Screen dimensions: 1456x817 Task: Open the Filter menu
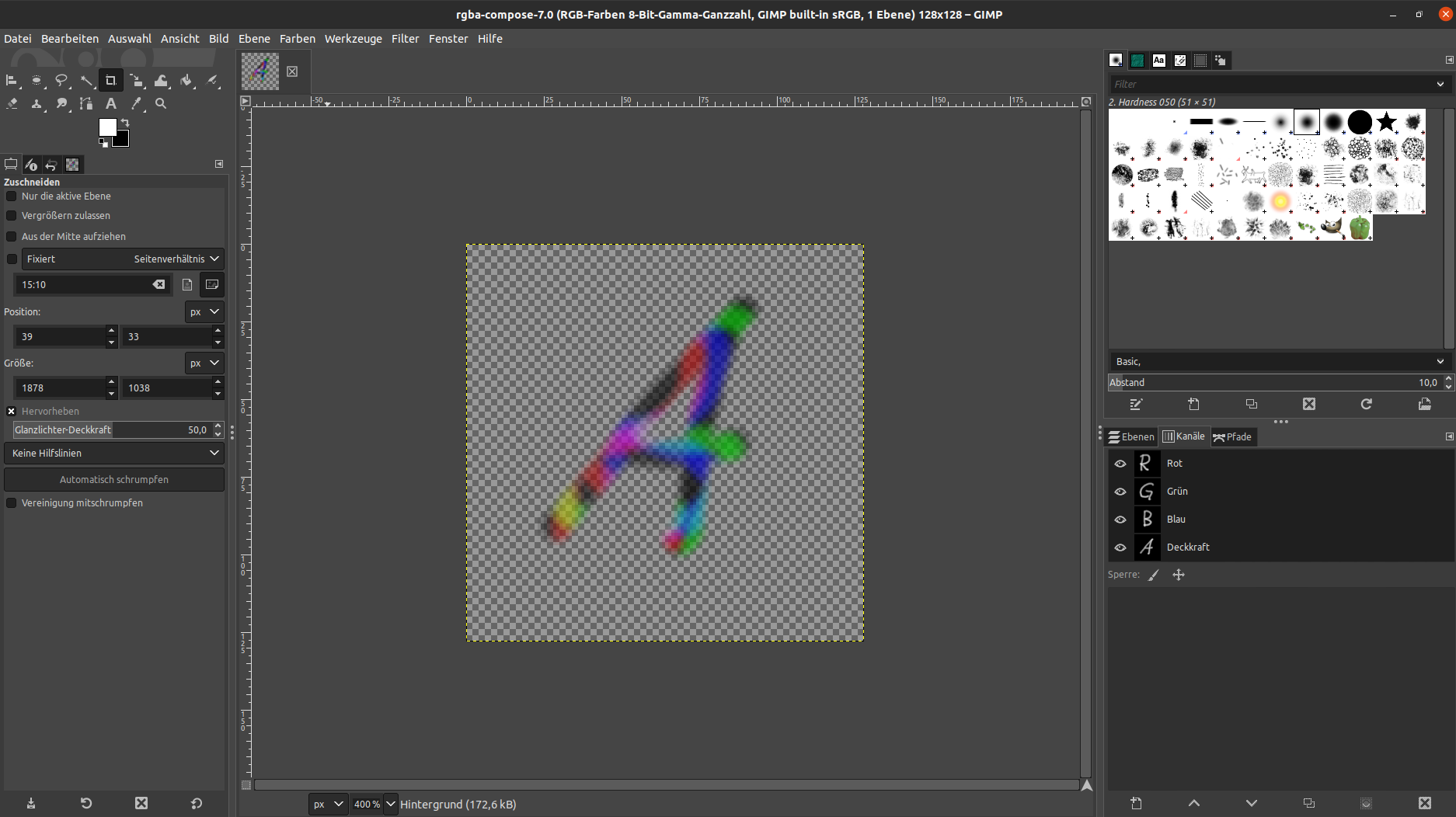(x=405, y=39)
